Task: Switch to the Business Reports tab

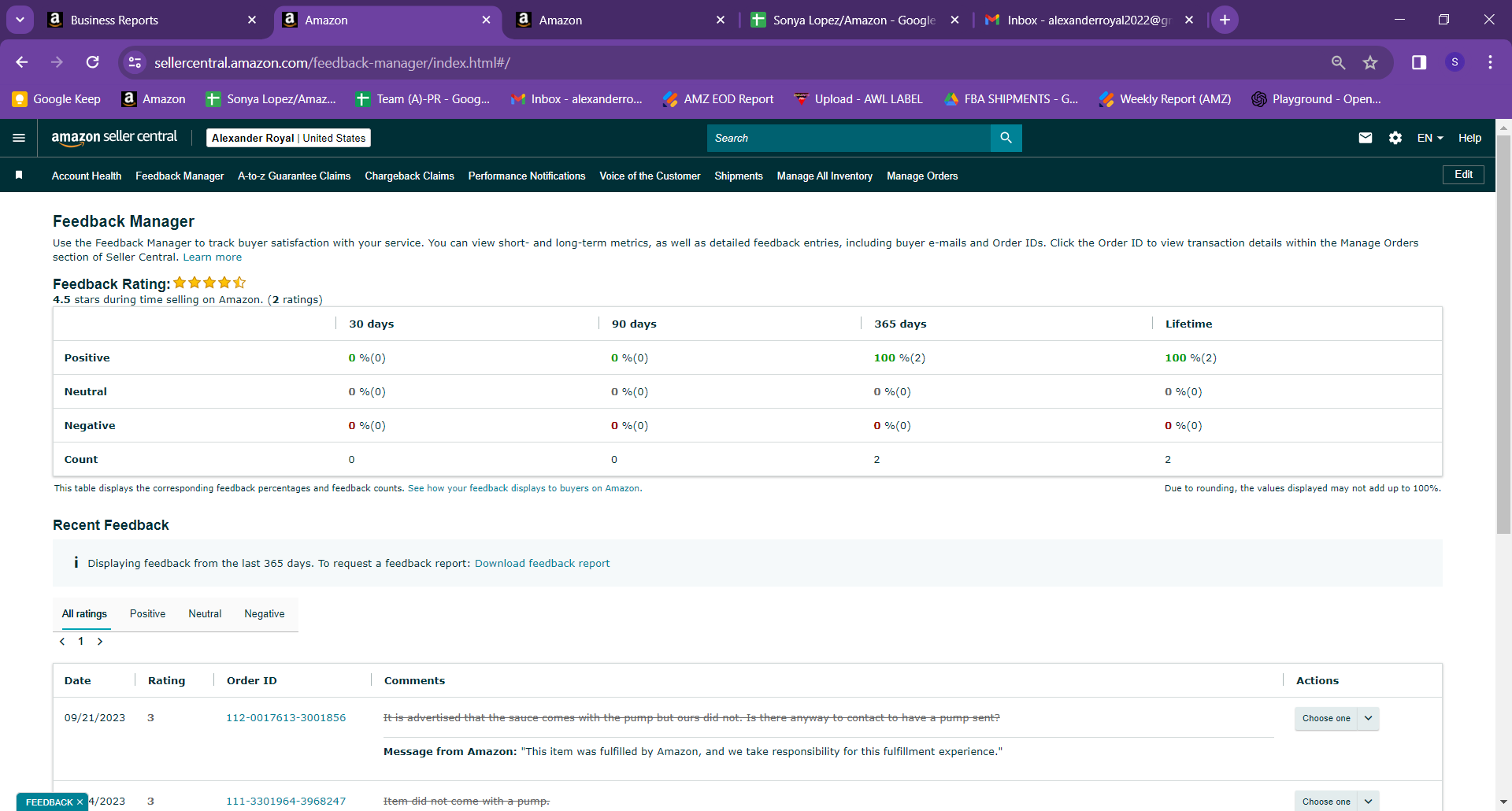Action: point(150,20)
